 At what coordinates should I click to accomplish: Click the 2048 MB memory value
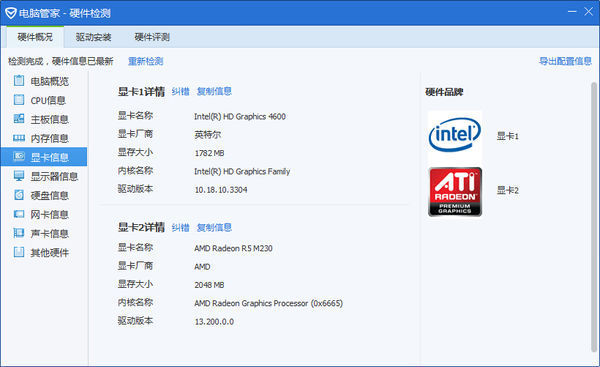tap(209, 285)
